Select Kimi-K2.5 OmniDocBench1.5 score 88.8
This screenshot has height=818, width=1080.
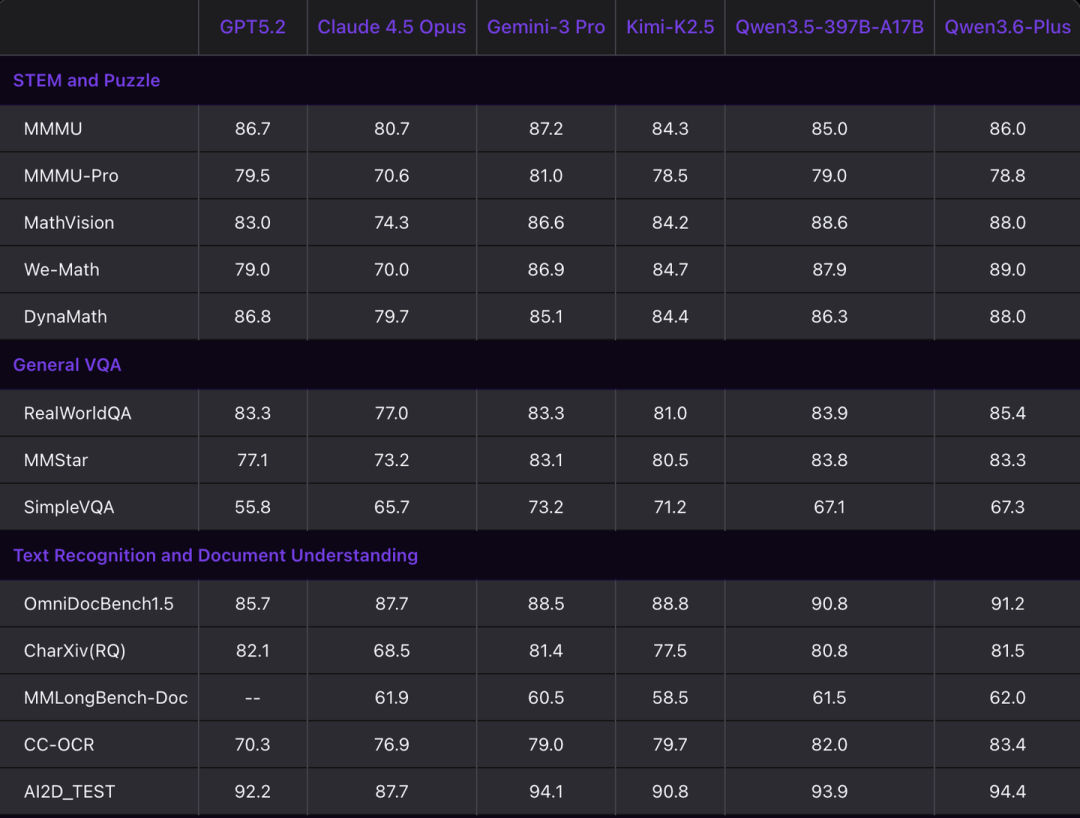pos(669,604)
